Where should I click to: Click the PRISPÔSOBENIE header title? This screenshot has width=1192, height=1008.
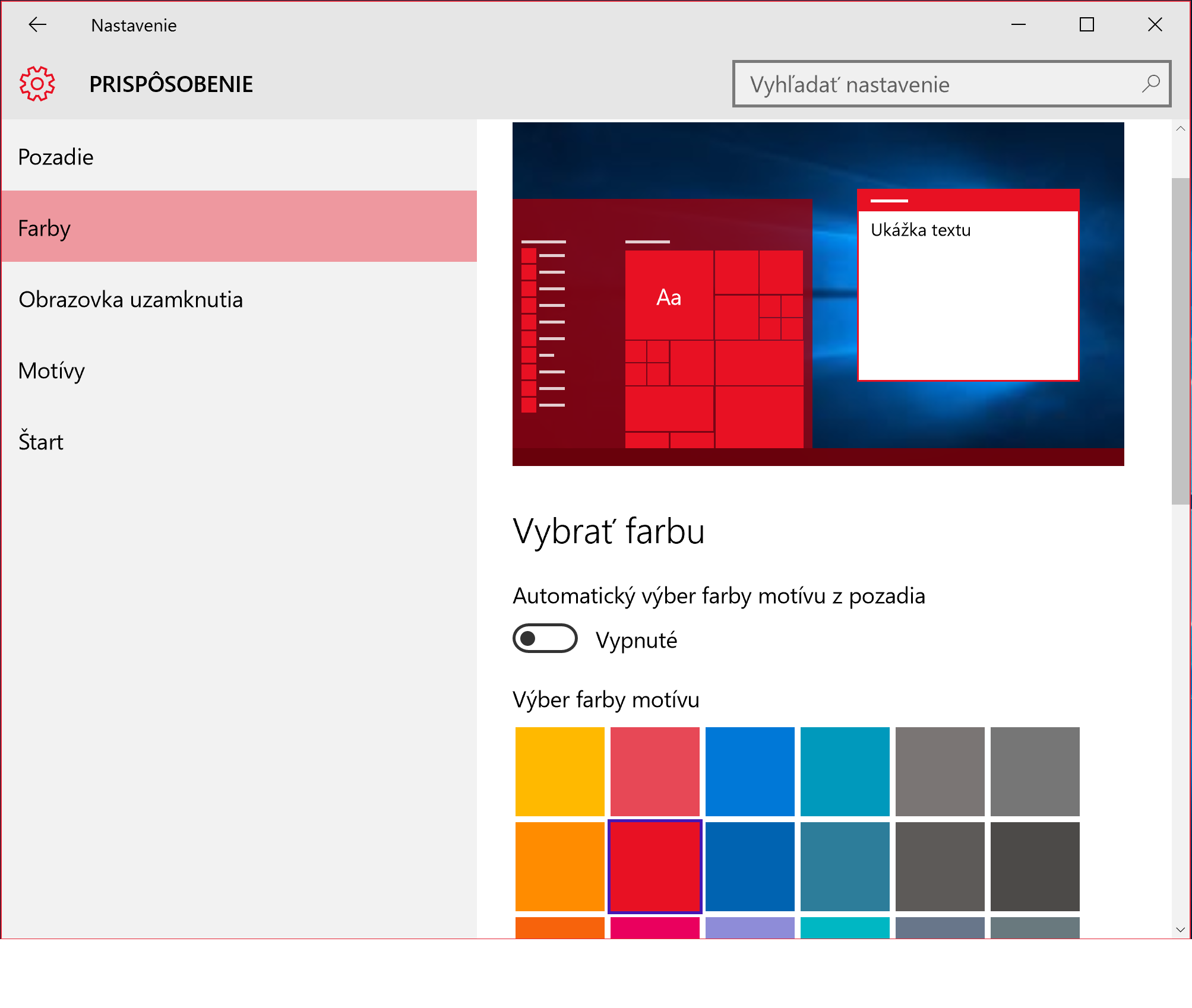171,84
